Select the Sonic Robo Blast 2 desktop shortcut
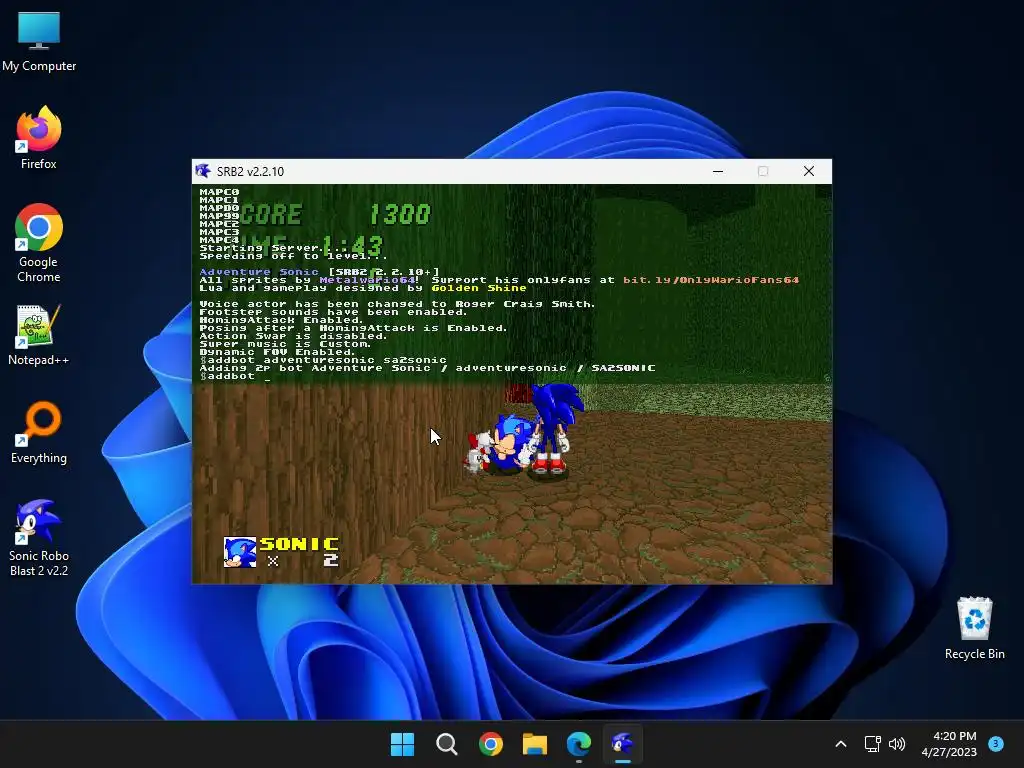Viewport: 1024px width, 768px height. [x=39, y=538]
